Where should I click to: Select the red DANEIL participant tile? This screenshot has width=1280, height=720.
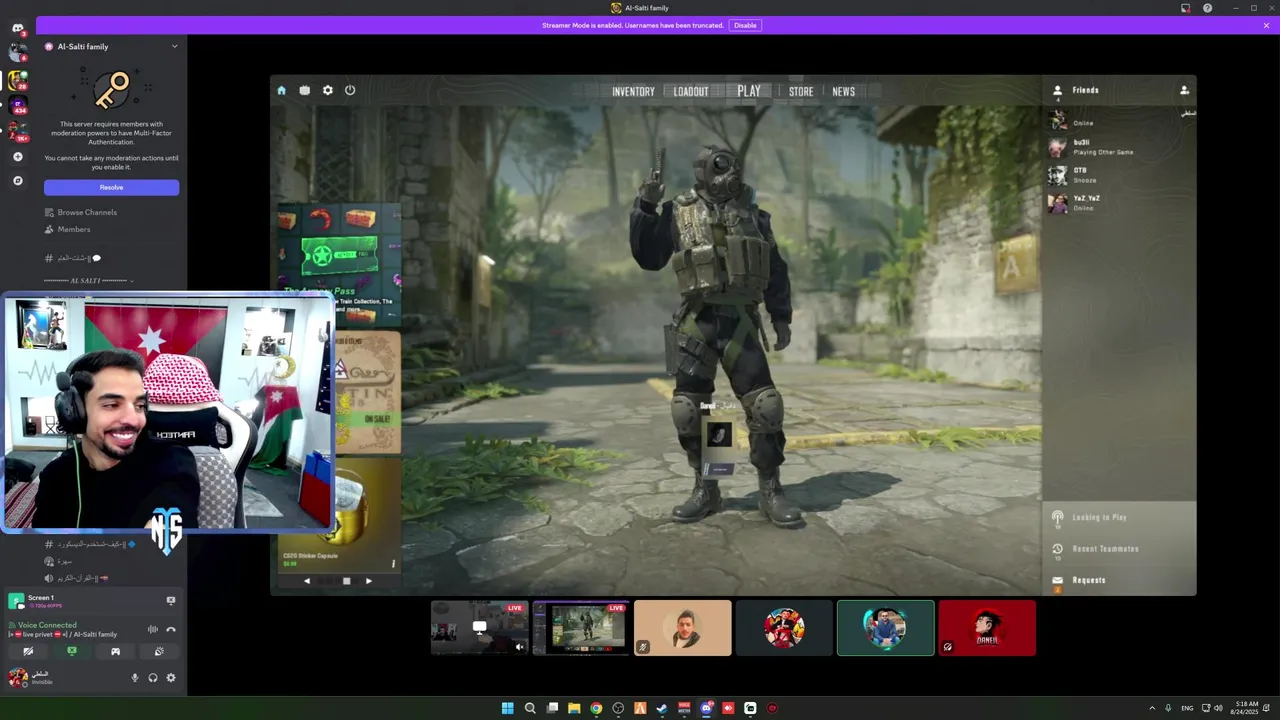point(987,628)
